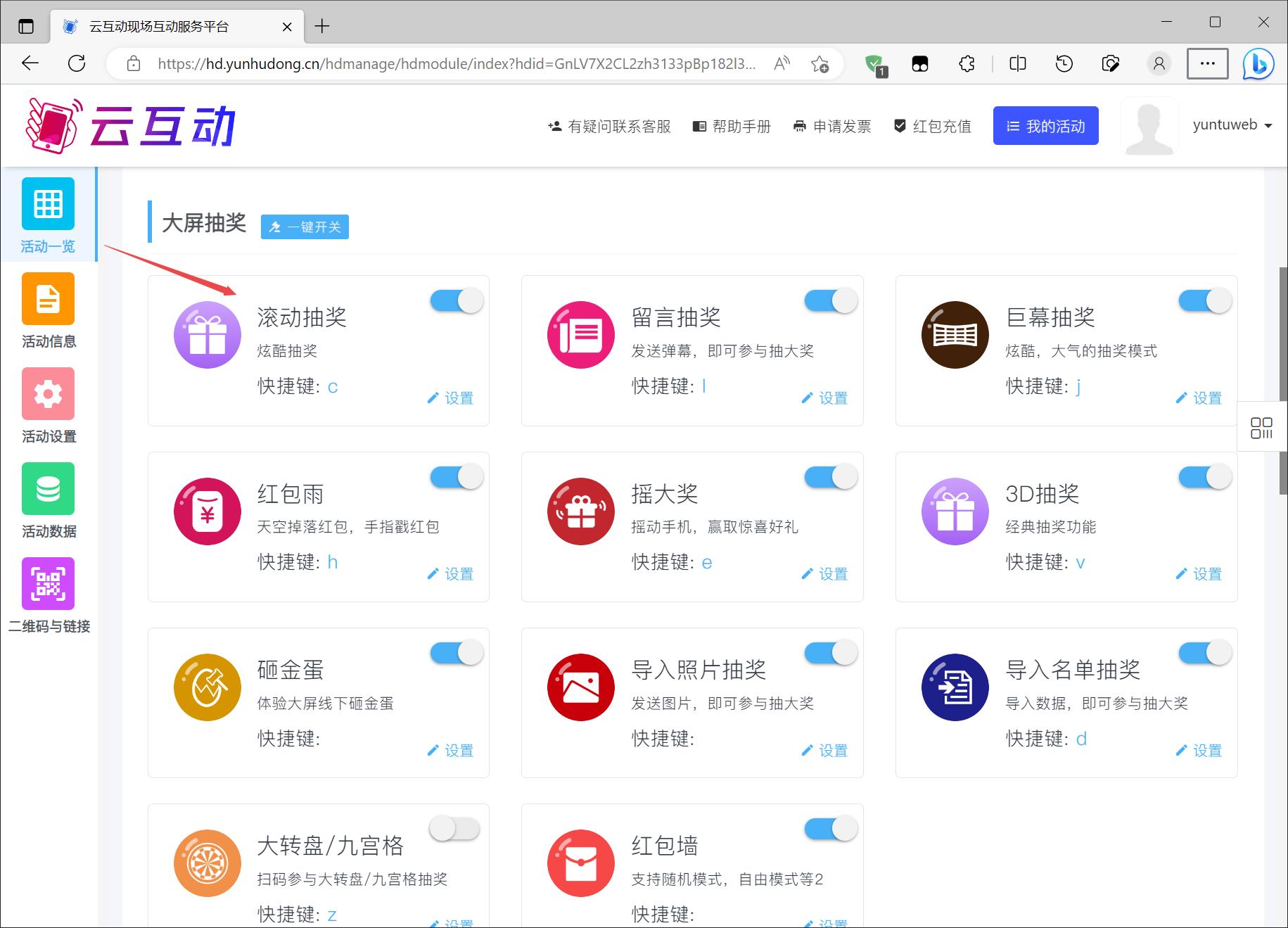This screenshot has height=928, width=1288.
Task: Click the 红包雨 red envelope icon
Action: (x=208, y=511)
